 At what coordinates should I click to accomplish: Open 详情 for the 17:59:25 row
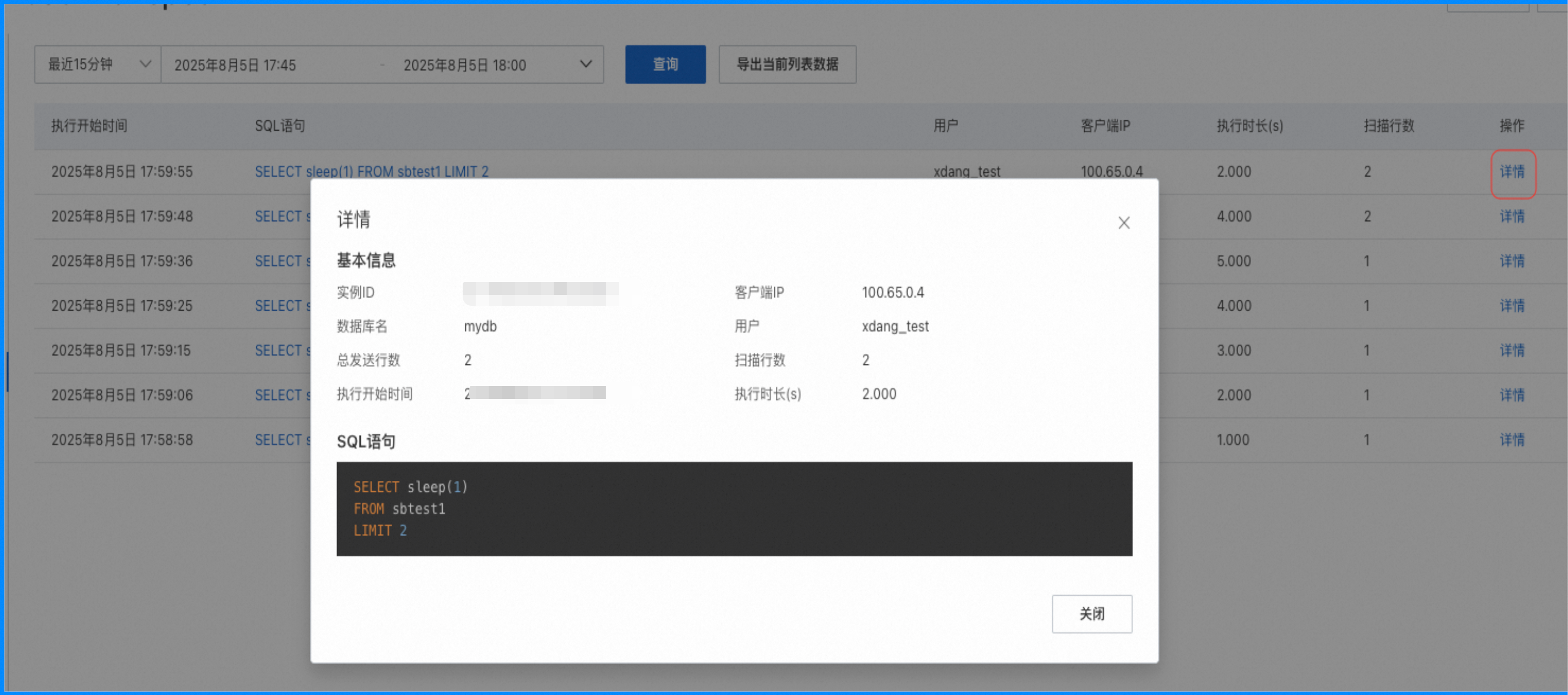(x=1512, y=306)
